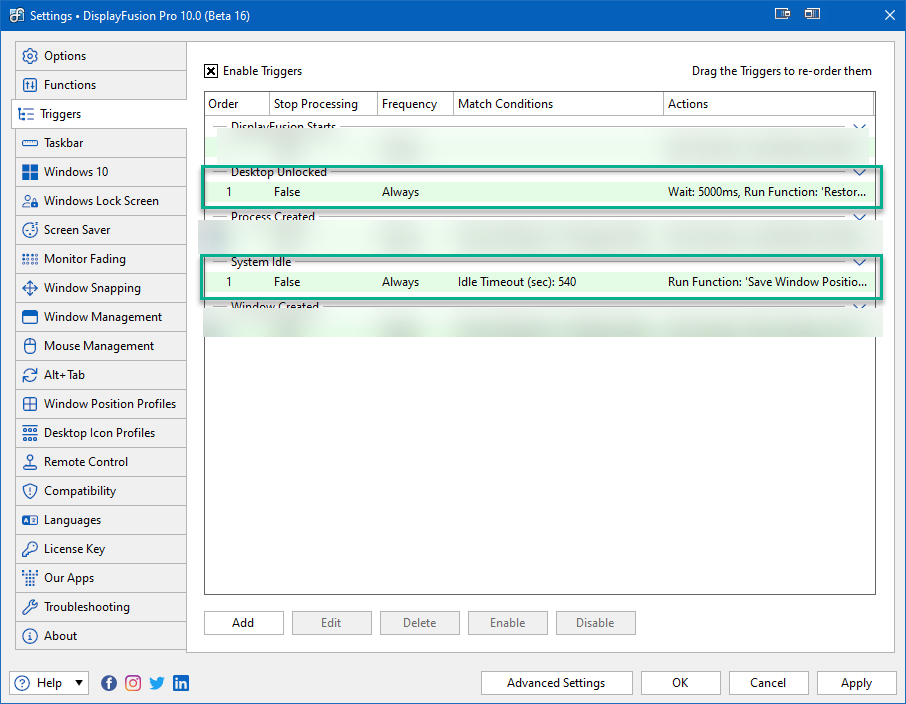Click the Taskbar sidebar icon
Viewport: 906px width, 704px height.
pos(29,143)
